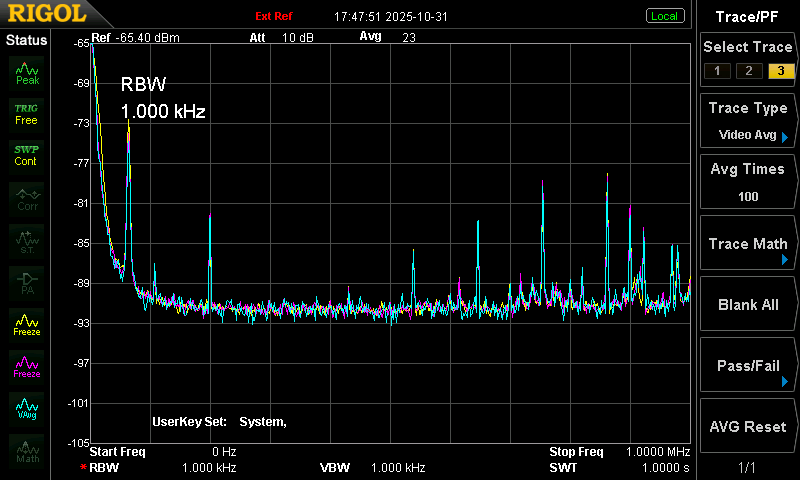800x480 pixels.
Task: Click the Blank All softkey
Action: tap(747, 305)
